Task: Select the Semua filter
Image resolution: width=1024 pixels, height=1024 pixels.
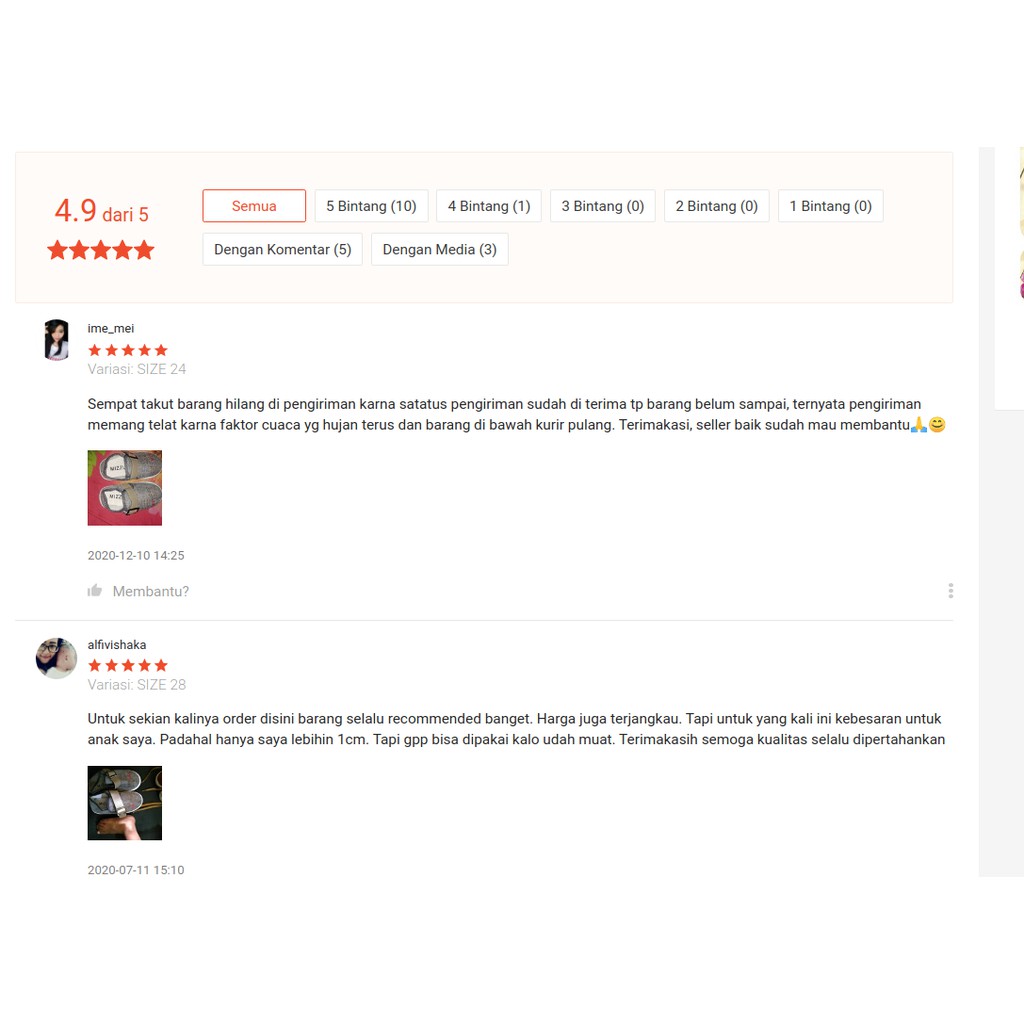Action: (x=254, y=206)
